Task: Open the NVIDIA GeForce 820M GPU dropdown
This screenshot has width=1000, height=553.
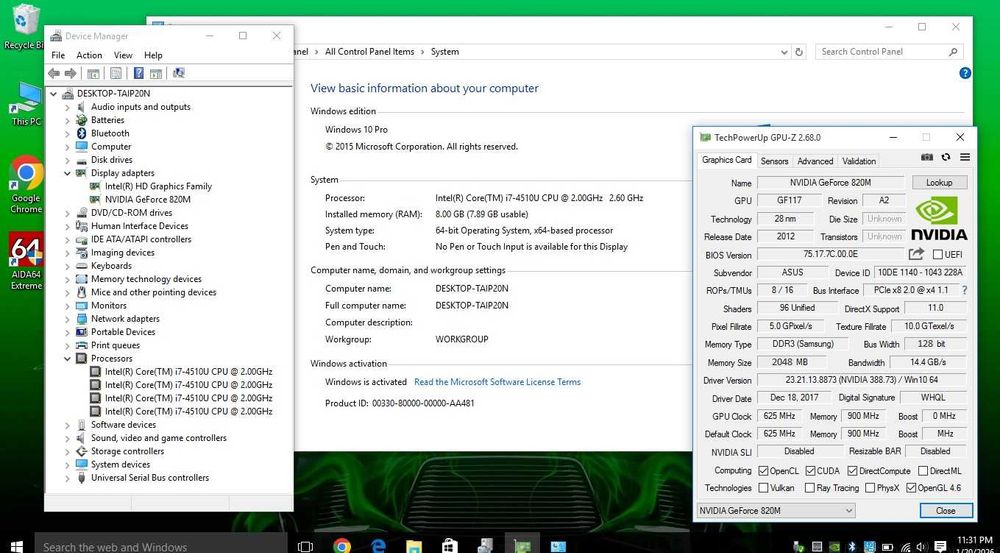Action: 776,510
